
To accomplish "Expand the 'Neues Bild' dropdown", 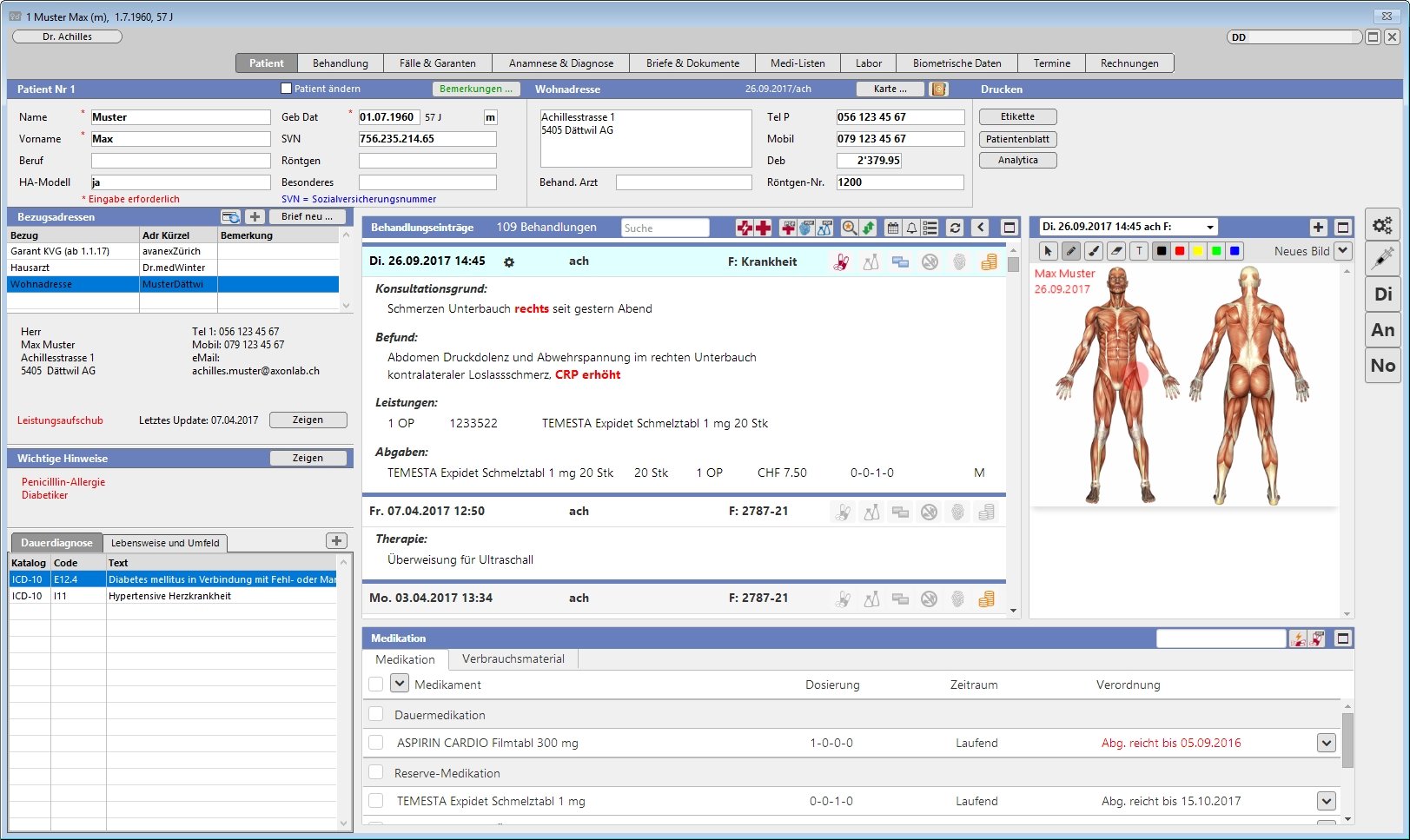I will pos(1342,250).
